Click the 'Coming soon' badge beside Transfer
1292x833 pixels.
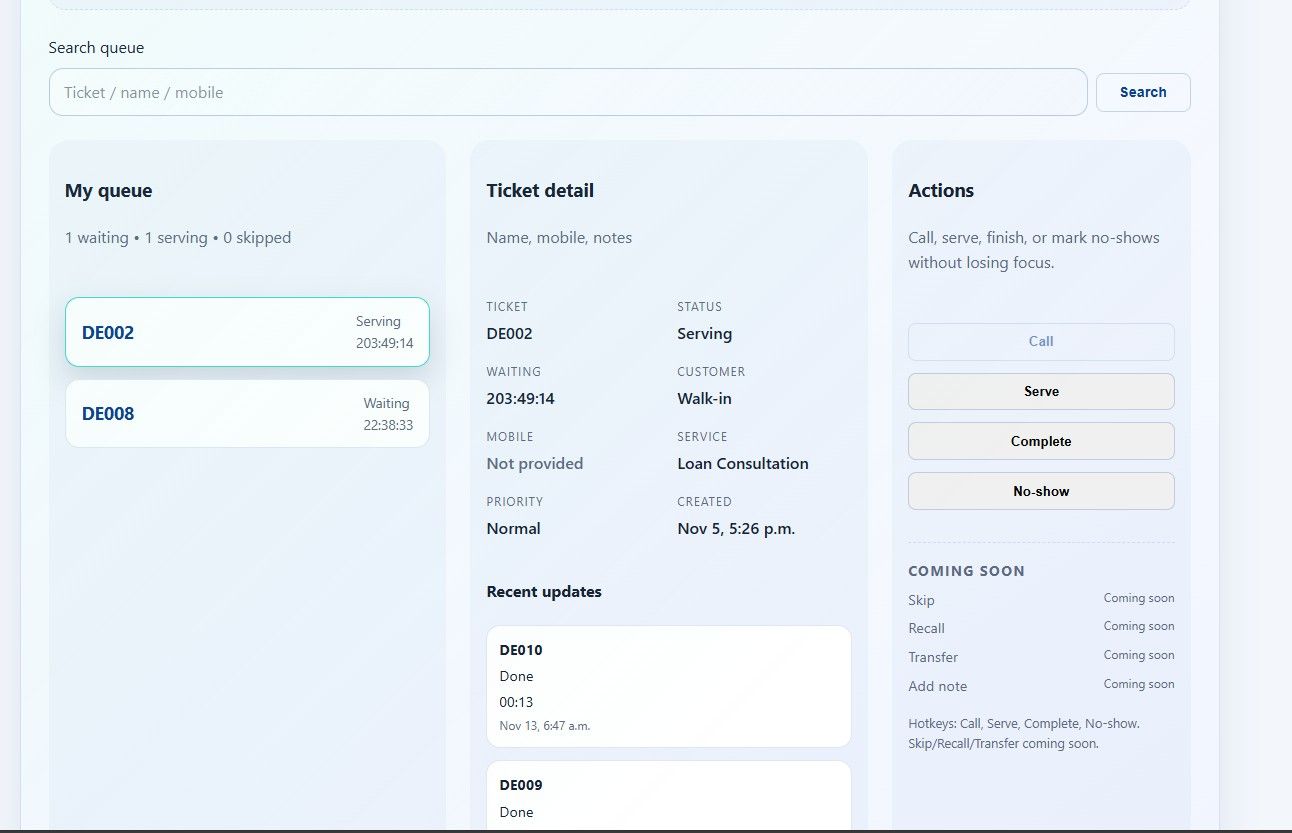(x=1139, y=655)
